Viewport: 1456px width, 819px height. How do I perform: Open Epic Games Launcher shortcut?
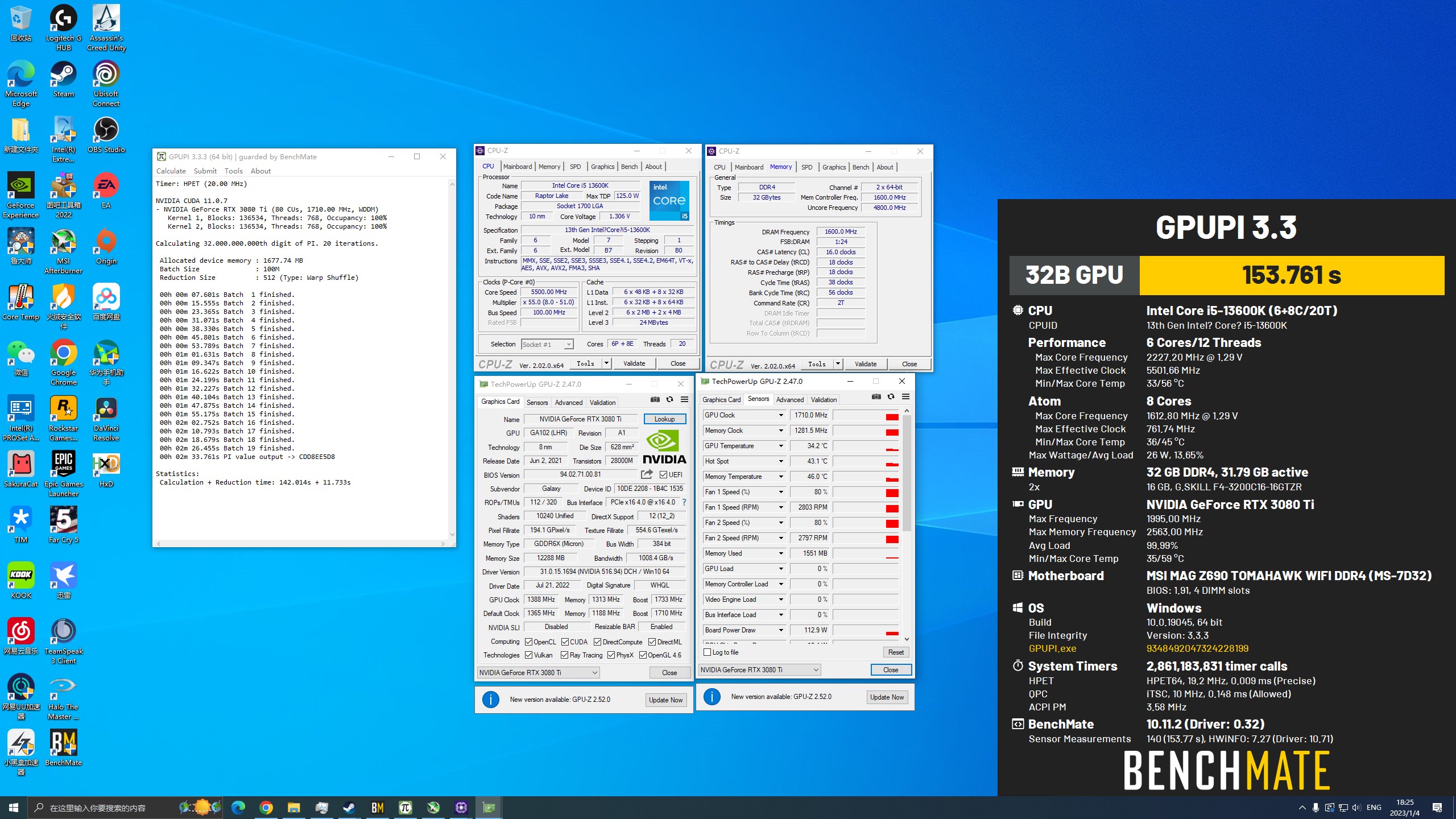[x=64, y=474]
